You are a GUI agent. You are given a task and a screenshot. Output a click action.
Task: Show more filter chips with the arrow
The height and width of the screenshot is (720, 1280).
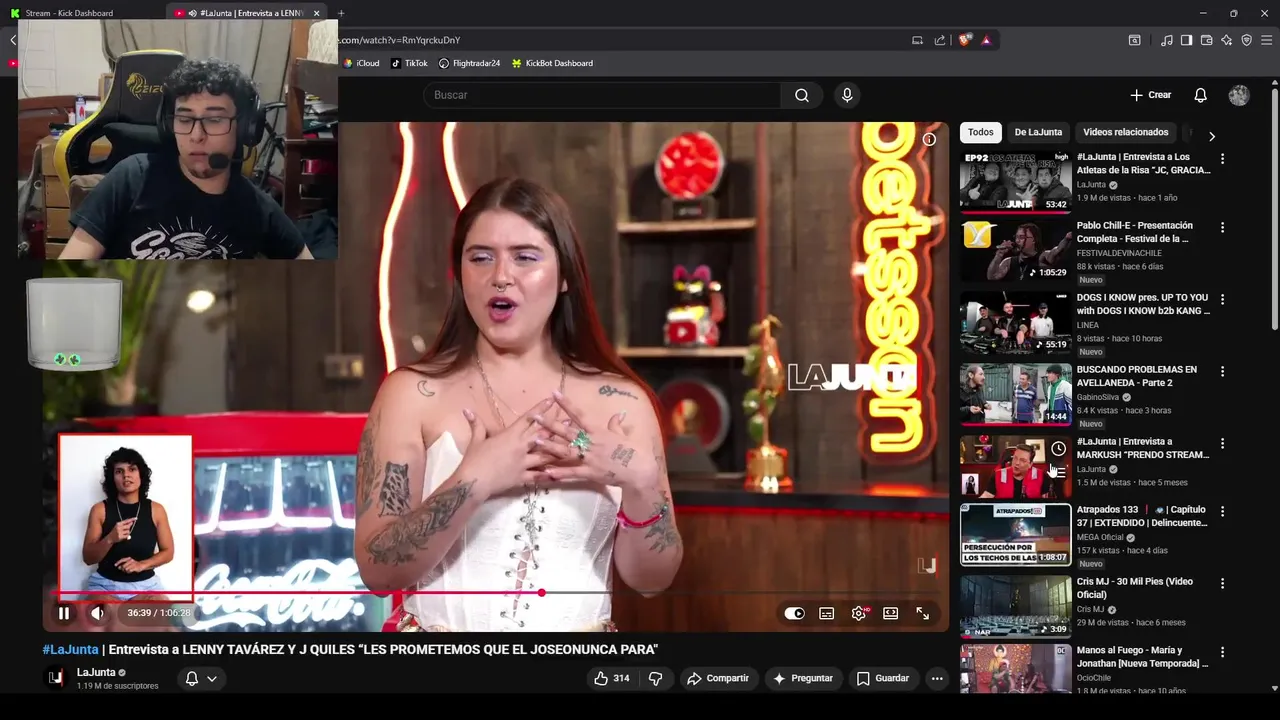point(1212,136)
